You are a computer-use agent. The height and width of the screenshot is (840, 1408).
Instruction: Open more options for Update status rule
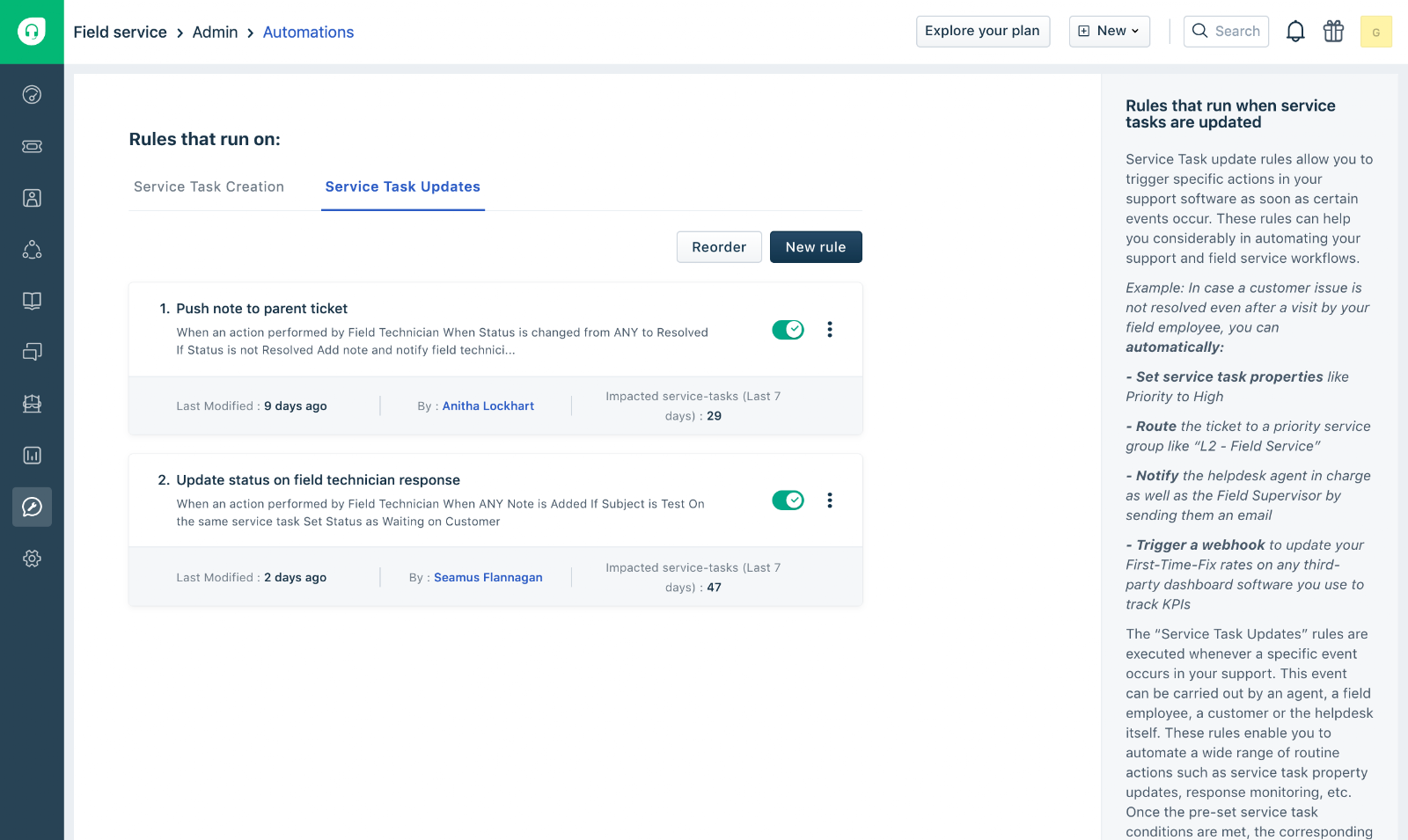pyautogui.click(x=829, y=500)
